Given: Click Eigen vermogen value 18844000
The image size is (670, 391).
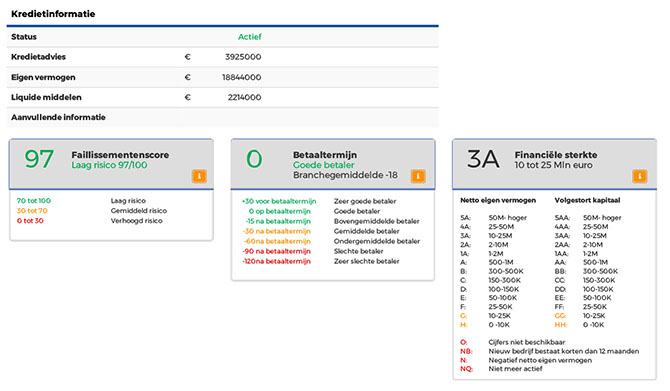Looking at the screenshot, I should tap(241, 77).
